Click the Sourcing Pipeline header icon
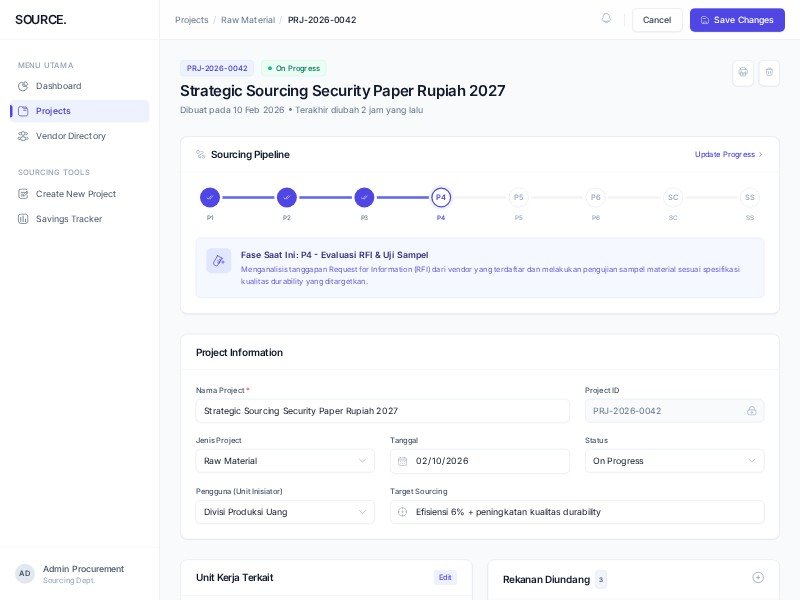The image size is (800, 600). [x=201, y=155]
